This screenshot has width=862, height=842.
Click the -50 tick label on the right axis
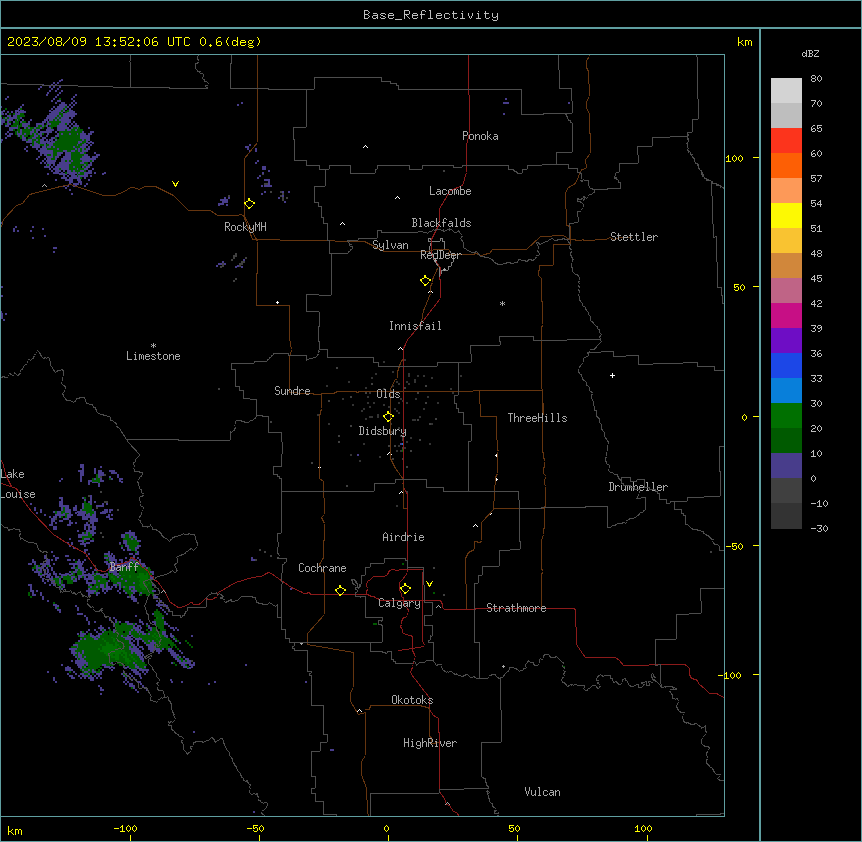pyautogui.click(x=735, y=546)
